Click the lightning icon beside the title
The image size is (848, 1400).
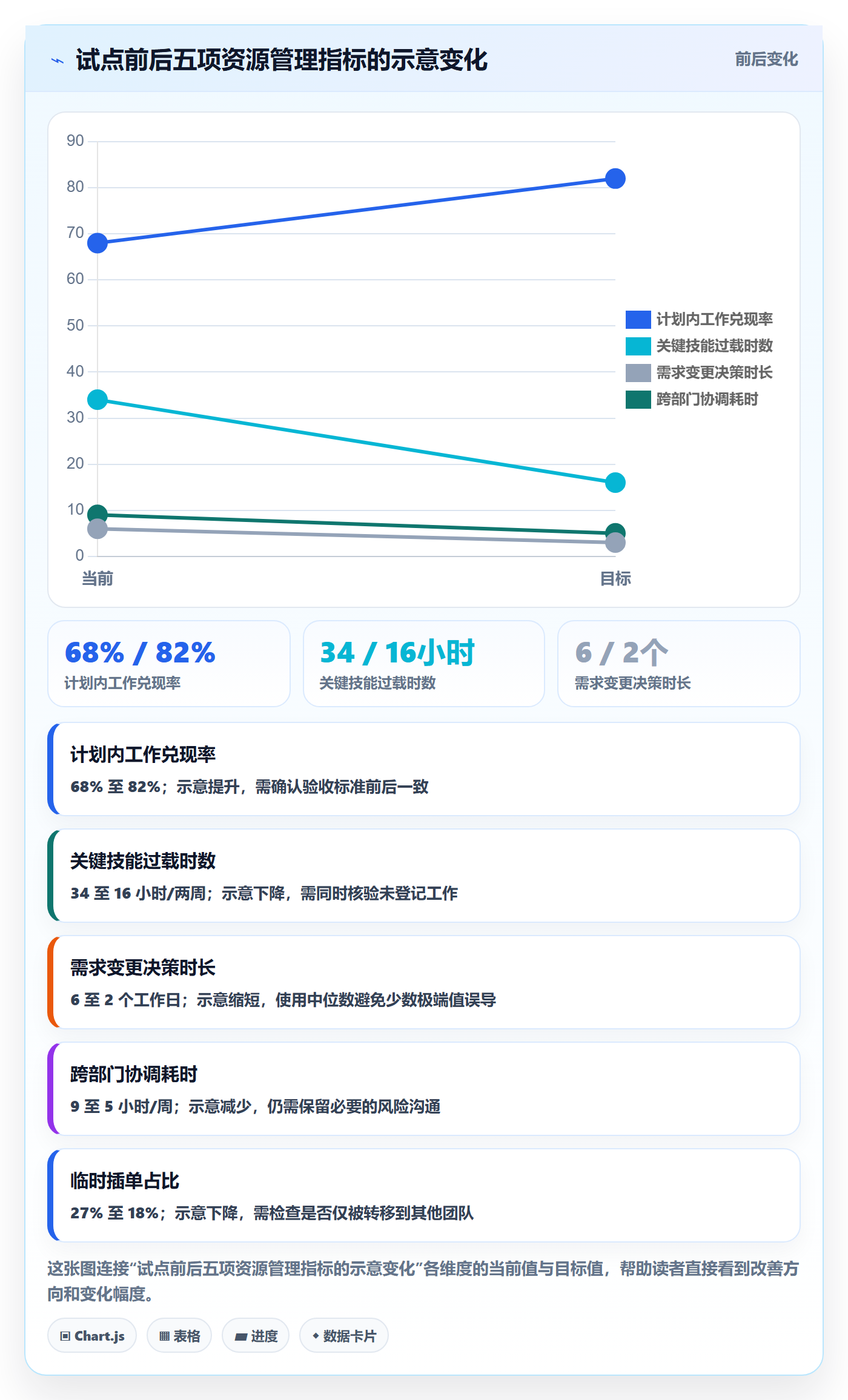(x=58, y=61)
